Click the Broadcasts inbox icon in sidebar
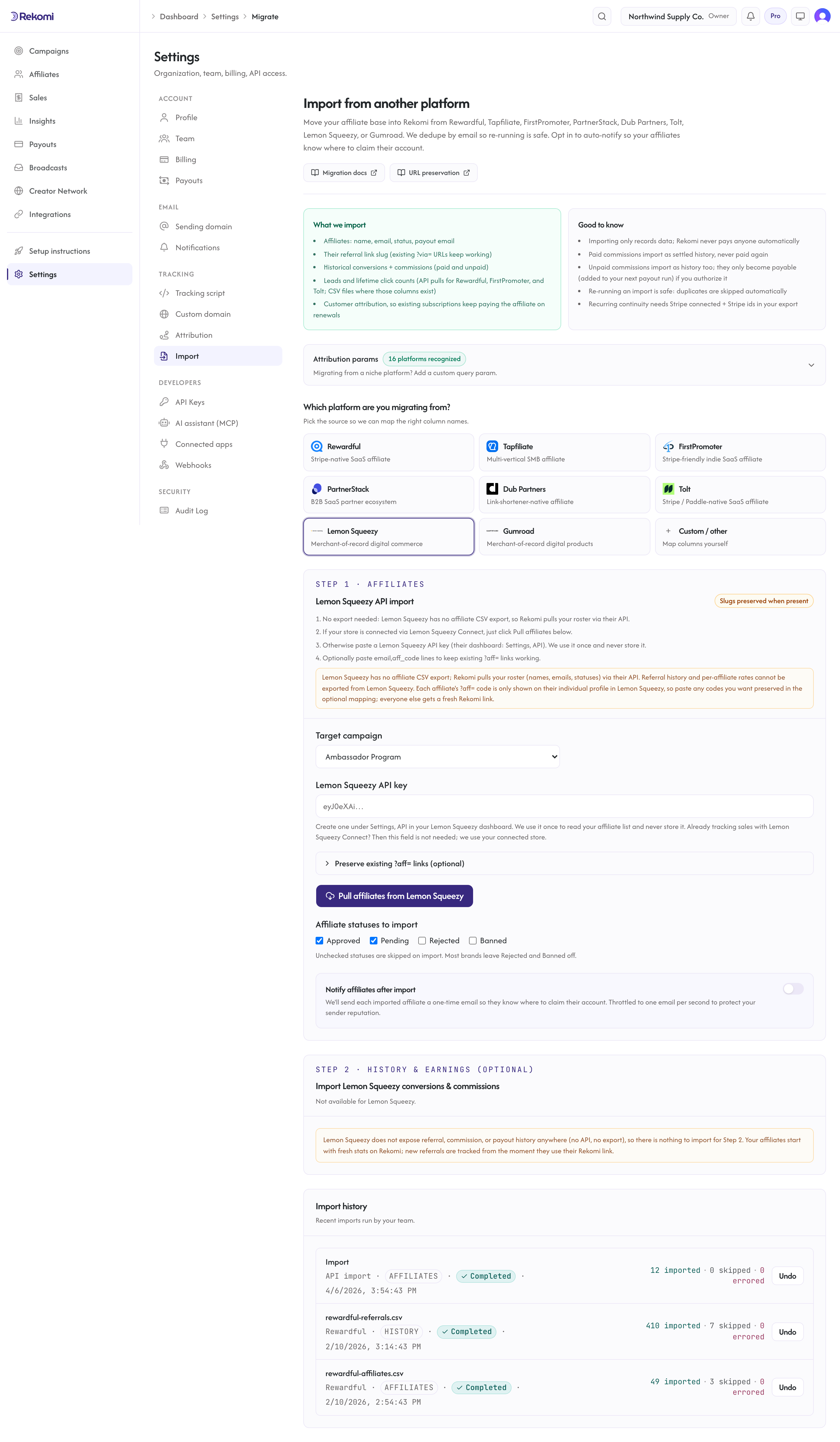 click(19, 168)
